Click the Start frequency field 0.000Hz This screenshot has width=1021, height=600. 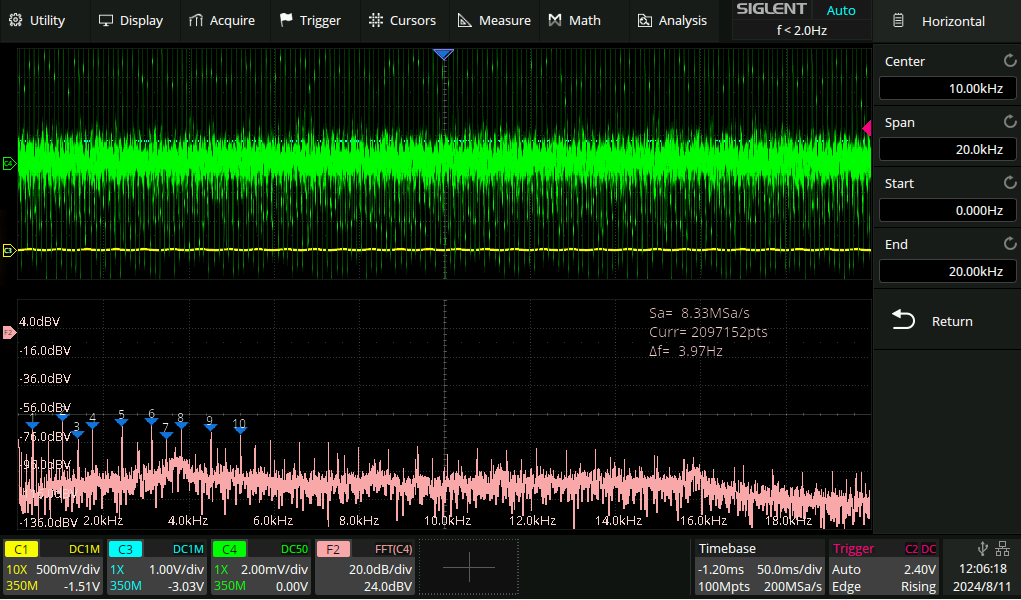point(946,211)
